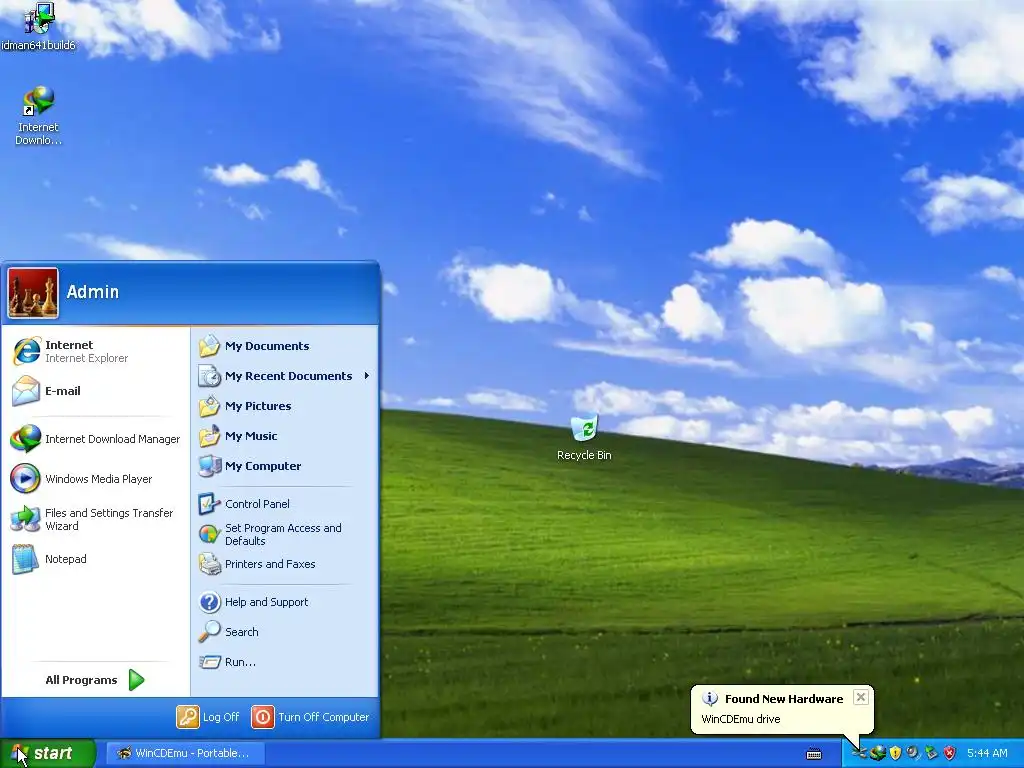1024x768 pixels.
Task: Select Internet Download Manager desktop shortcut
Action: pos(38,116)
